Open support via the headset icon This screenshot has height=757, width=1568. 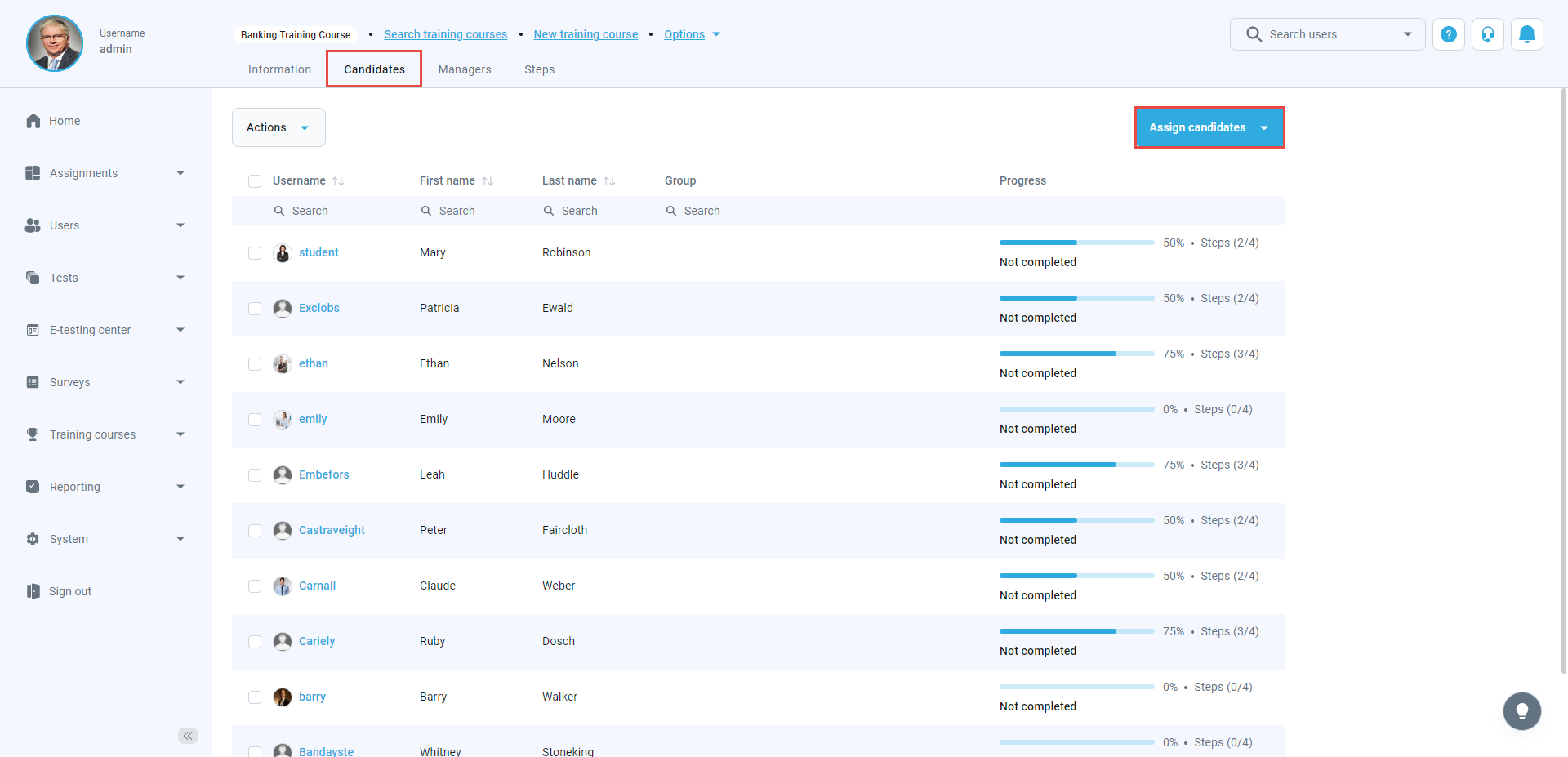[x=1487, y=34]
